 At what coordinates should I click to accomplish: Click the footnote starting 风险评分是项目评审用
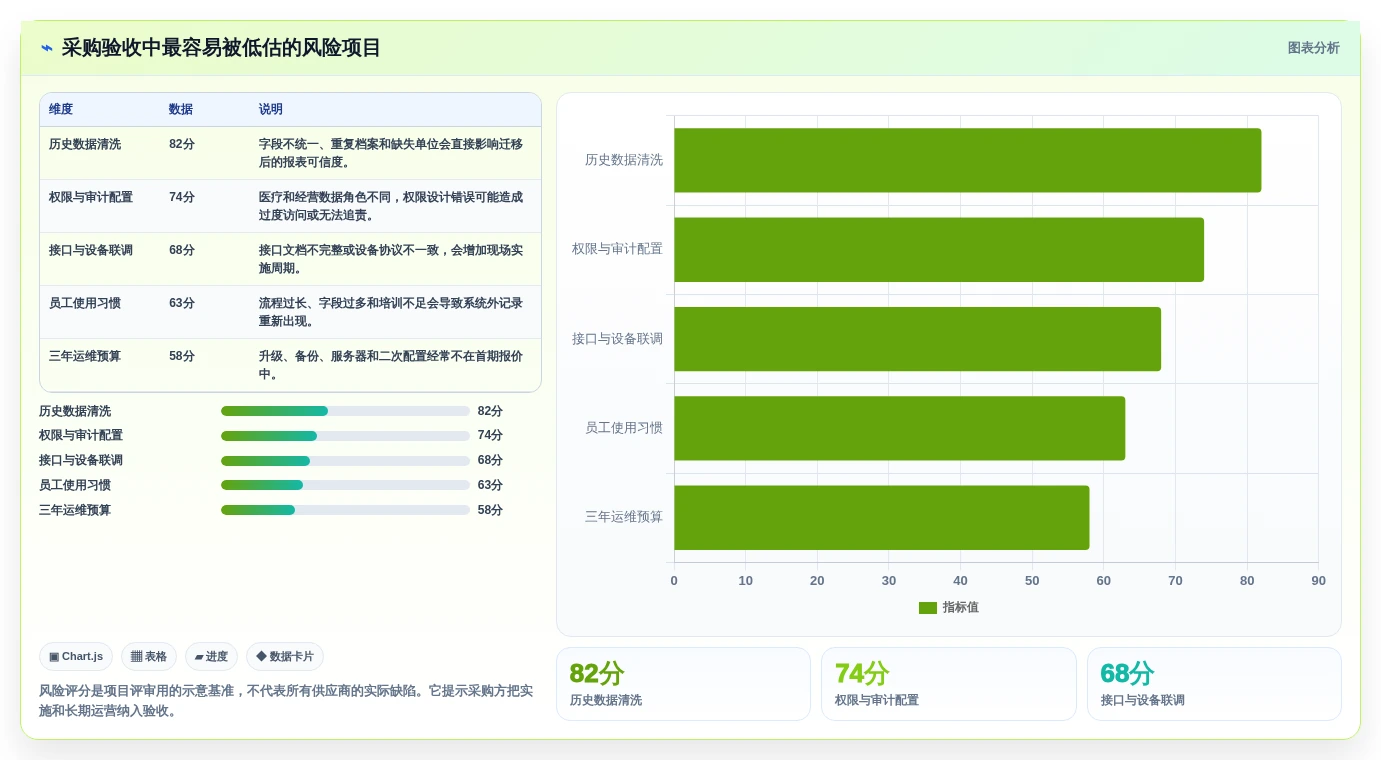[x=286, y=701]
